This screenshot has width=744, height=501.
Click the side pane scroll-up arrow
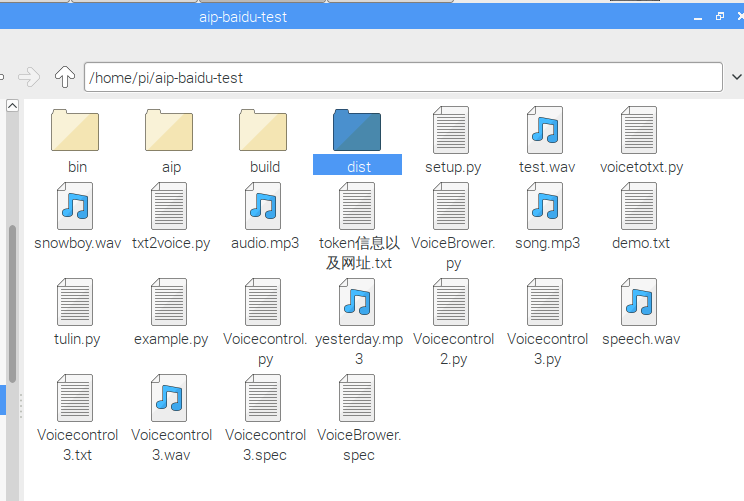pos(12,105)
